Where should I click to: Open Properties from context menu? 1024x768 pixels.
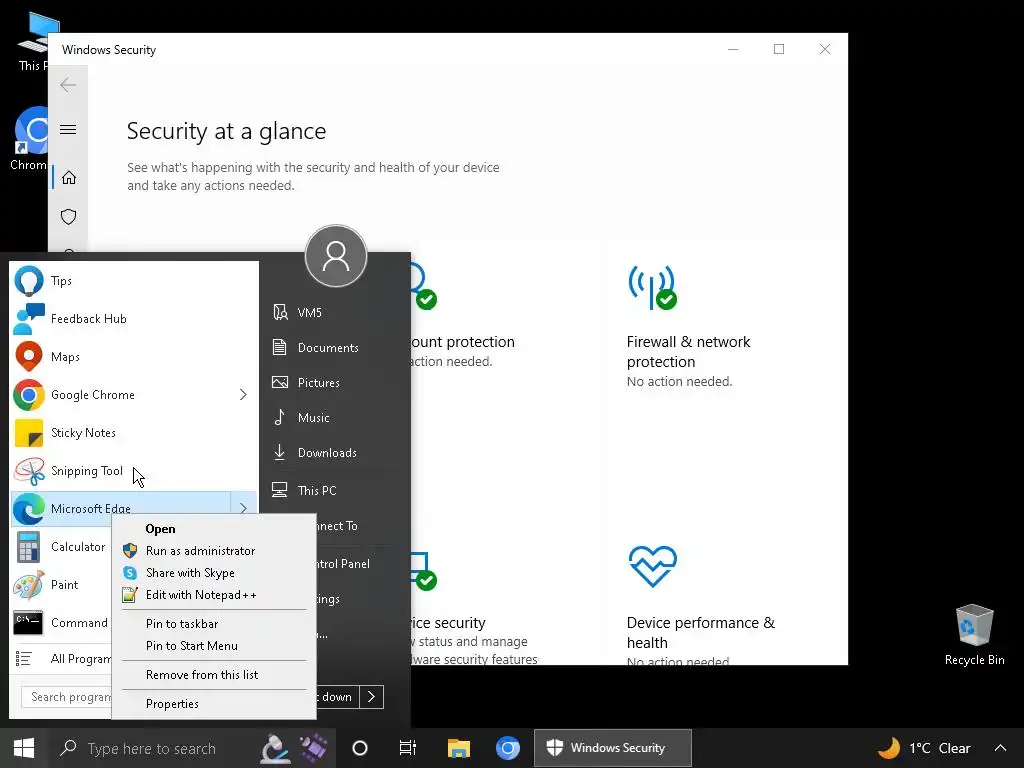point(214,703)
